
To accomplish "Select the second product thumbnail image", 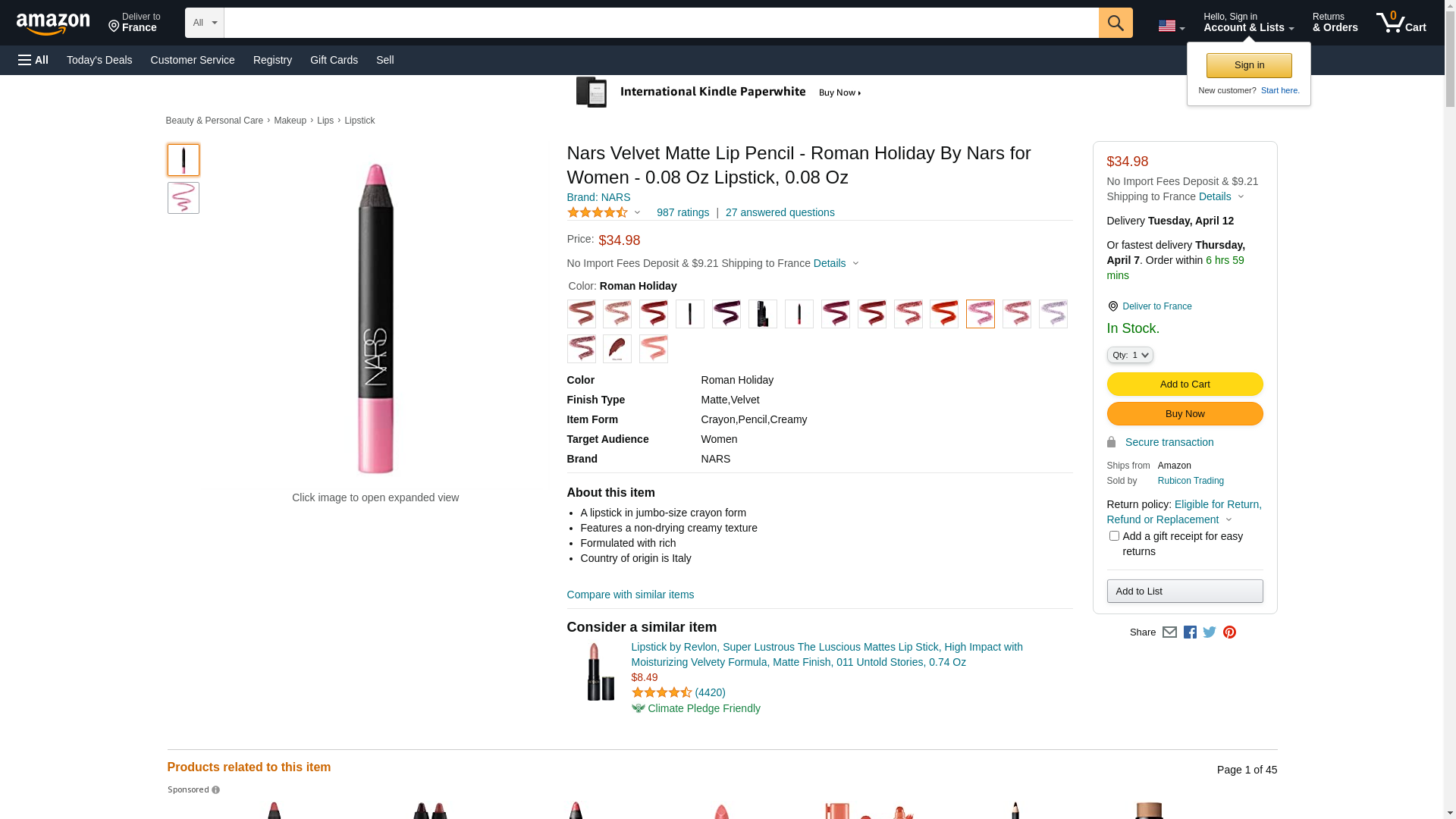I will pos(184,198).
